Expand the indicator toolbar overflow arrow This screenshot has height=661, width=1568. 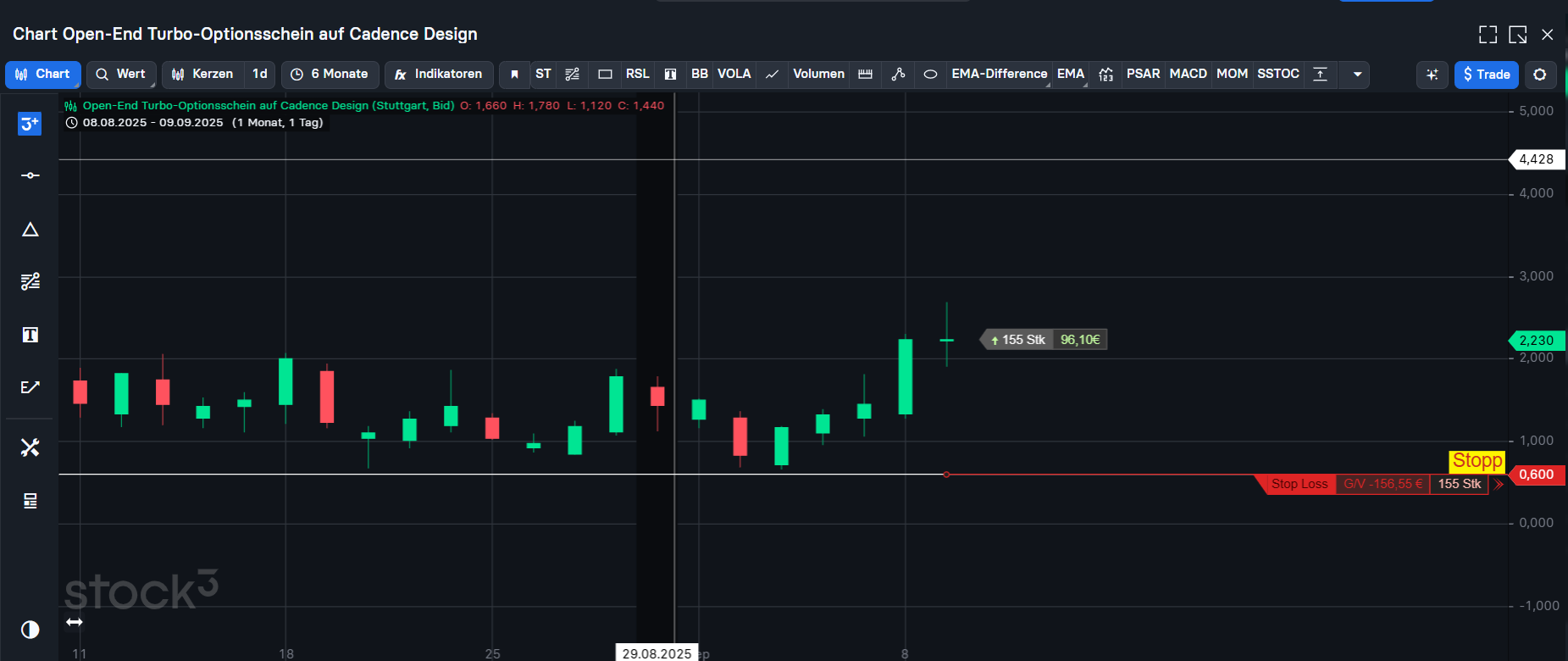[x=1357, y=75]
